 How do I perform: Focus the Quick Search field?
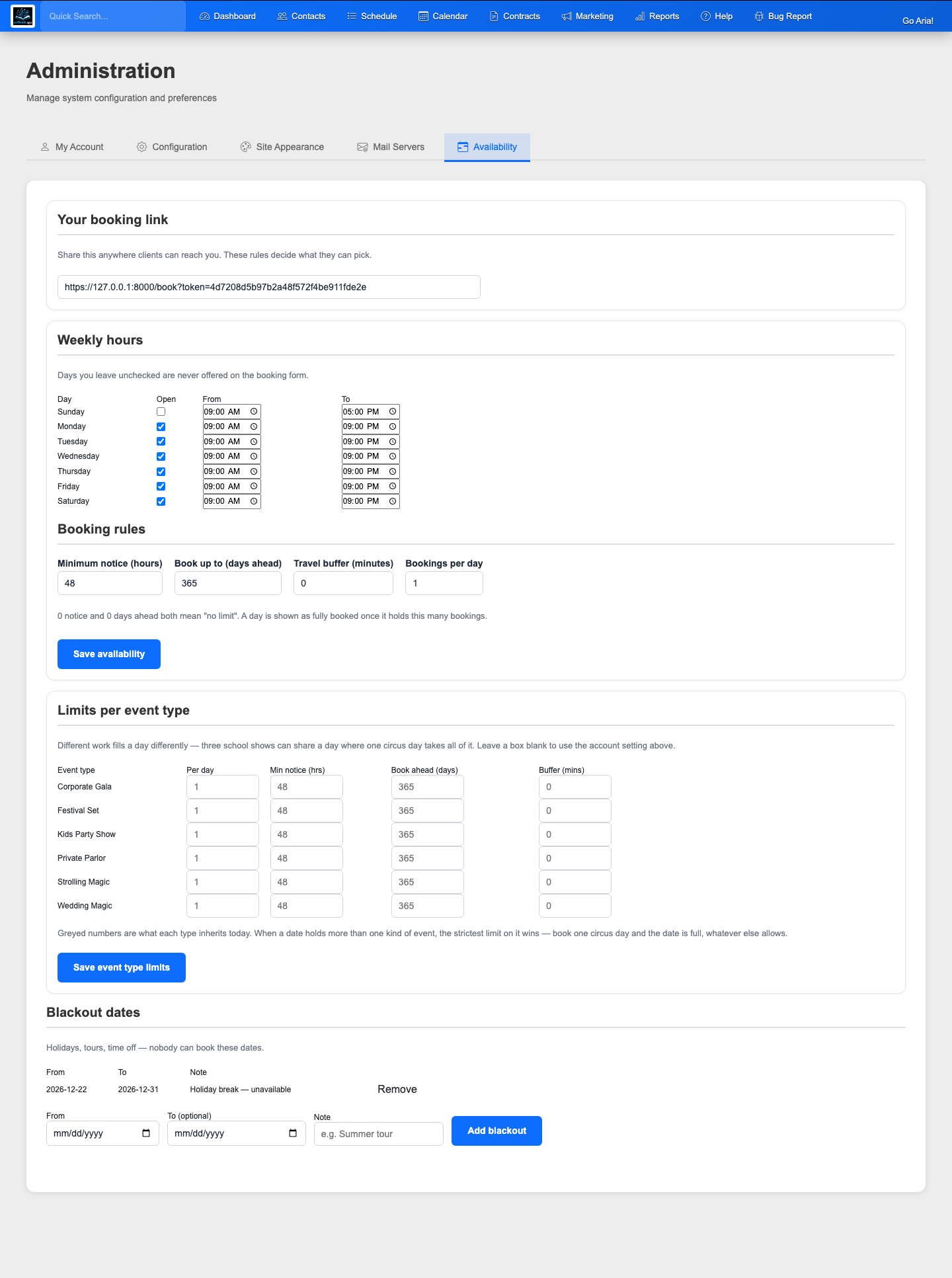pyautogui.click(x=113, y=16)
